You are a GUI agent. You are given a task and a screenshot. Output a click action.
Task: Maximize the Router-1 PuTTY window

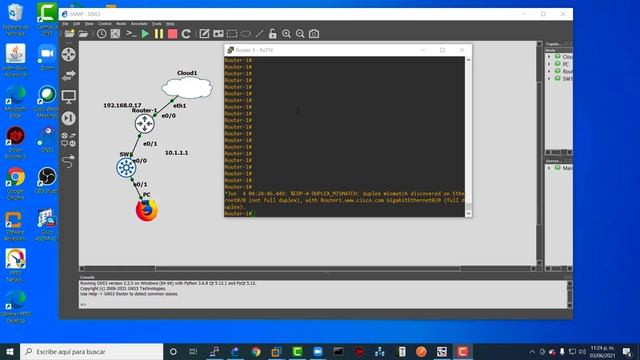coord(442,50)
